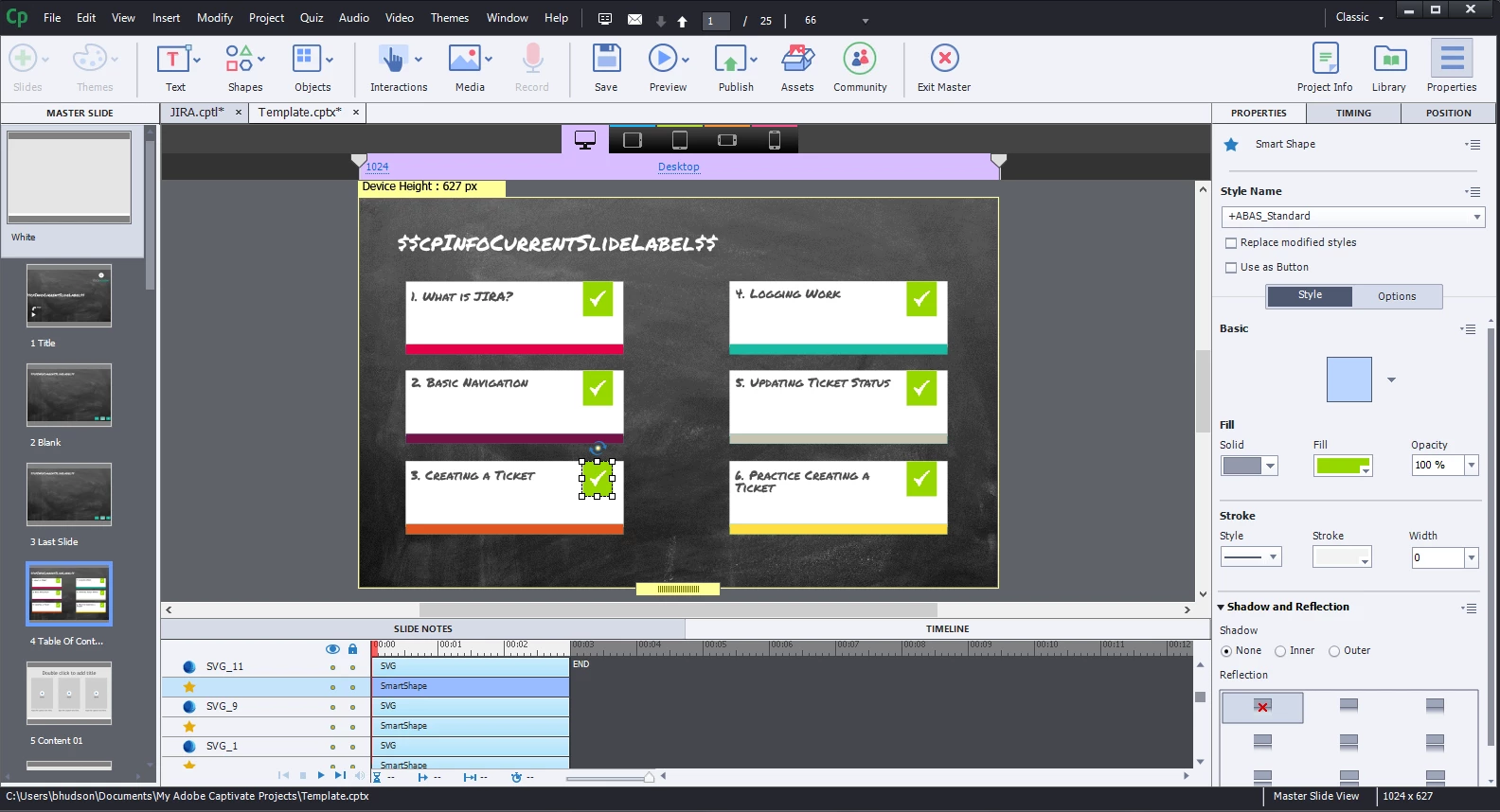Image resolution: width=1500 pixels, height=812 pixels.
Task: Open the Stroke width dropdown
Action: pos(1472,557)
